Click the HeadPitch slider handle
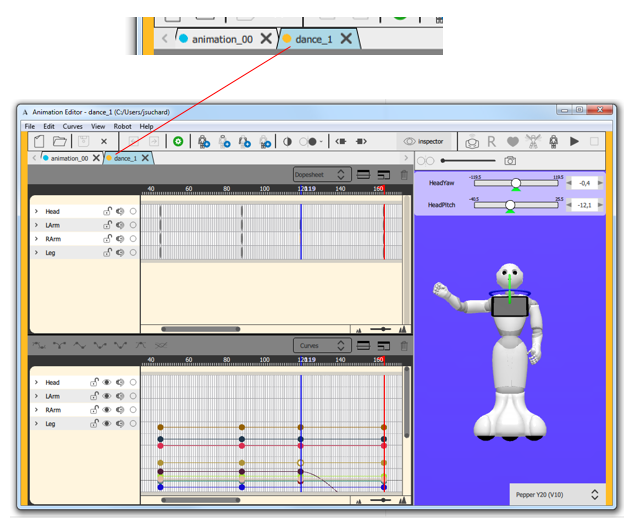This screenshot has height=525, width=627. pyautogui.click(x=510, y=205)
